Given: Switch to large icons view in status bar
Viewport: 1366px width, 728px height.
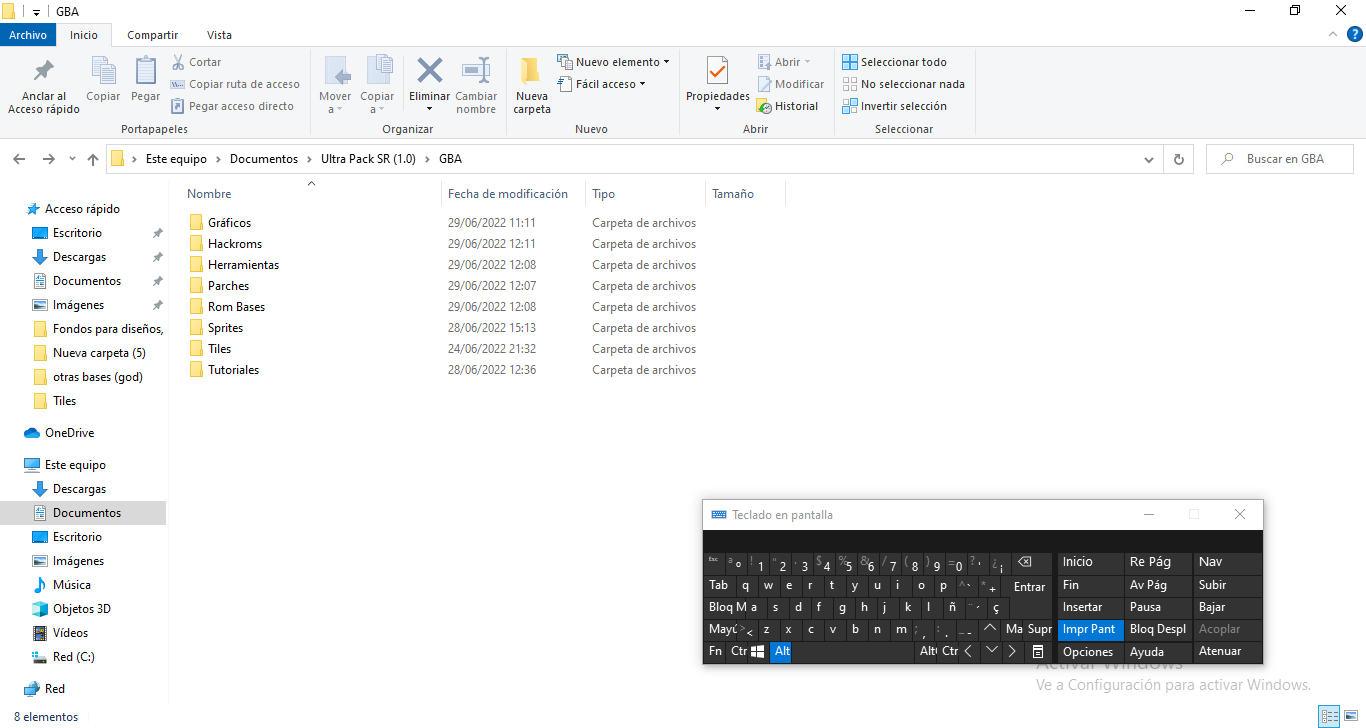Looking at the screenshot, I should [1350, 717].
